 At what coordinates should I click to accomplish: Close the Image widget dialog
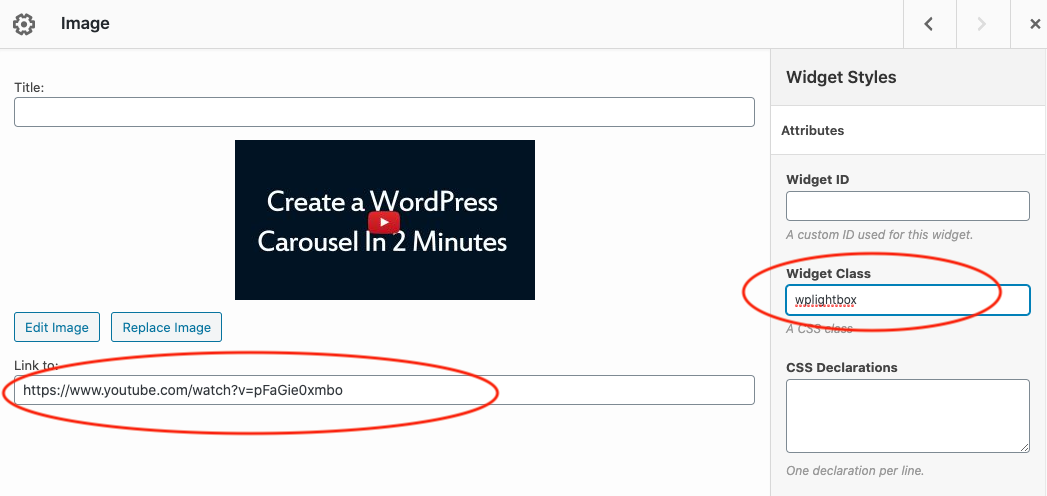click(1035, 24)
